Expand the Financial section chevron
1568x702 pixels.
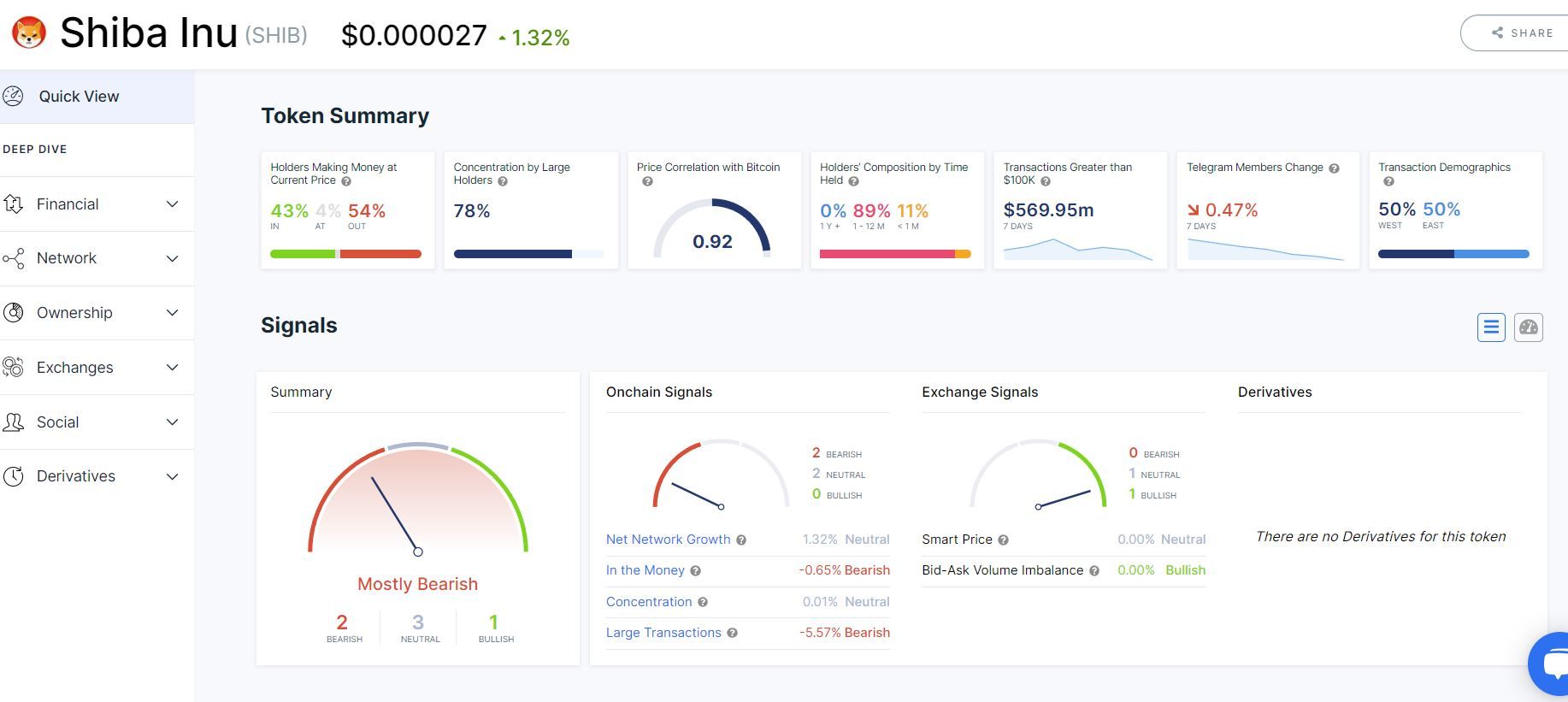click(172, 204)
